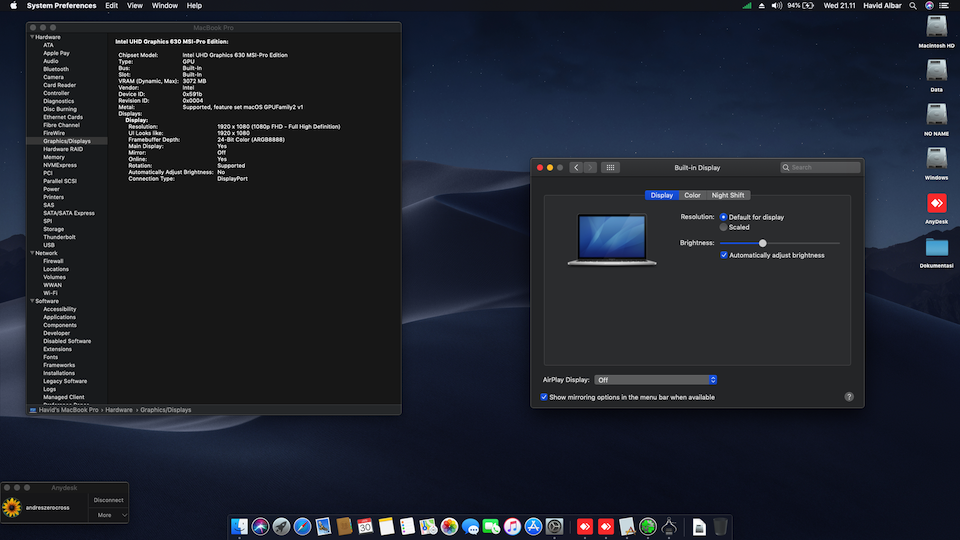Screen dimensions: 960x540
Task: Select Graphics/Displays in sidebar
Action: [x=67, y=141]
